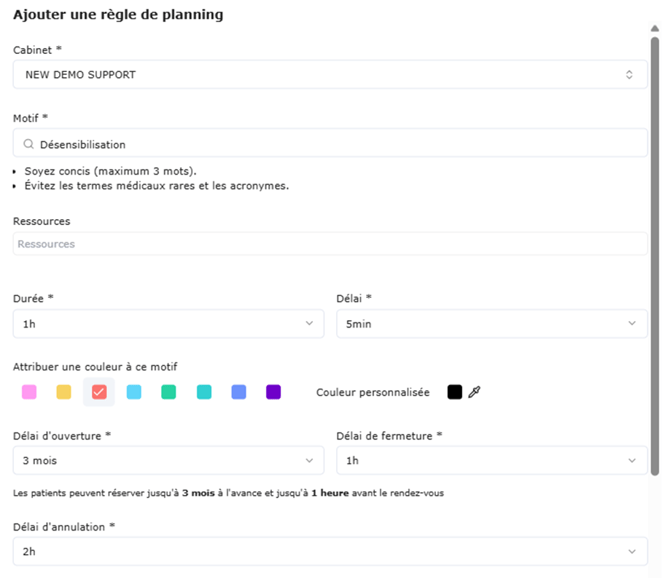
Task: Select the purple color swatch
Action: tap(274, 392)
